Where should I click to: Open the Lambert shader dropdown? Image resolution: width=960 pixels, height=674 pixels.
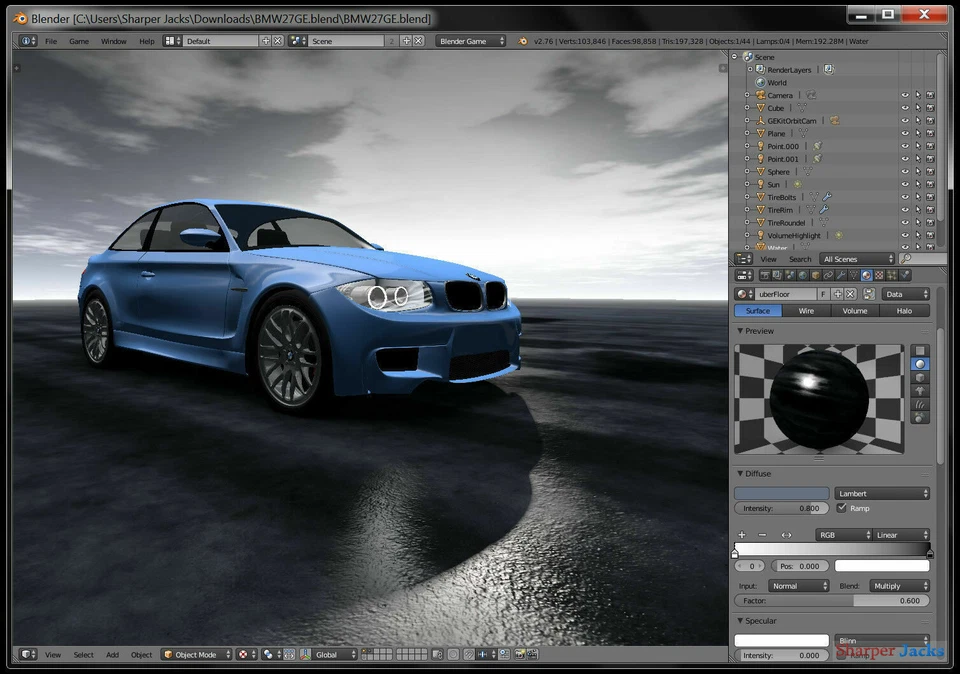[883, 493]
